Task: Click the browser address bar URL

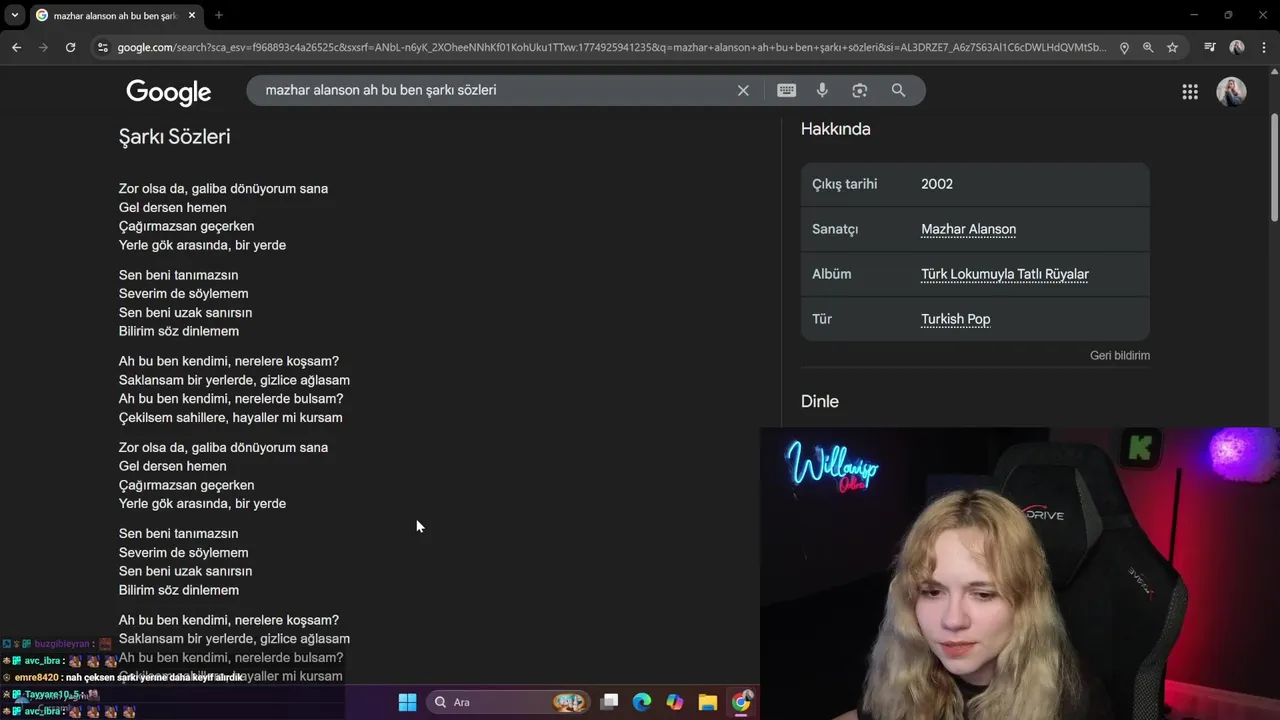Action: 611,47
